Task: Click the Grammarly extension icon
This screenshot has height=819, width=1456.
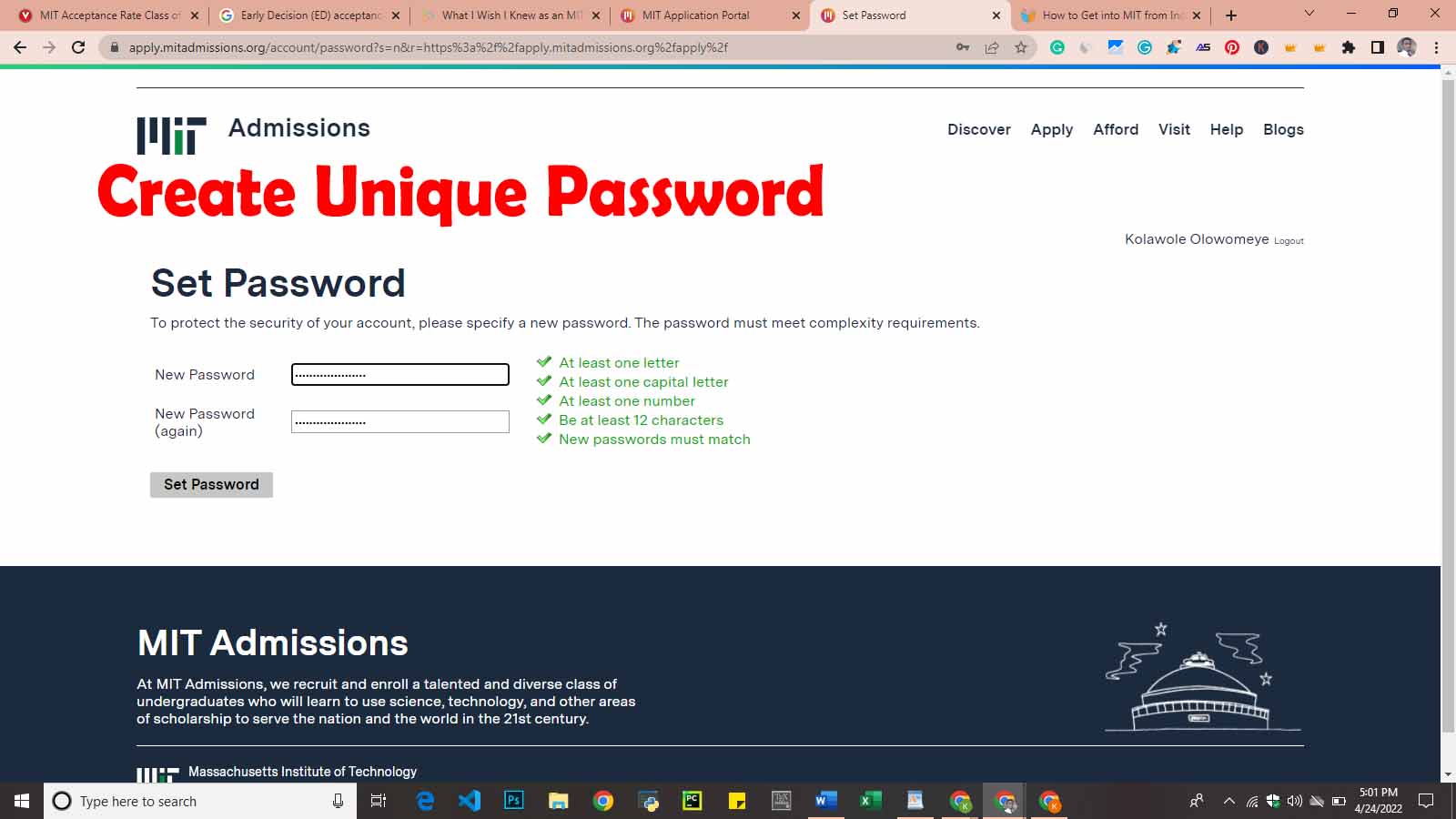Action: 1057,47
